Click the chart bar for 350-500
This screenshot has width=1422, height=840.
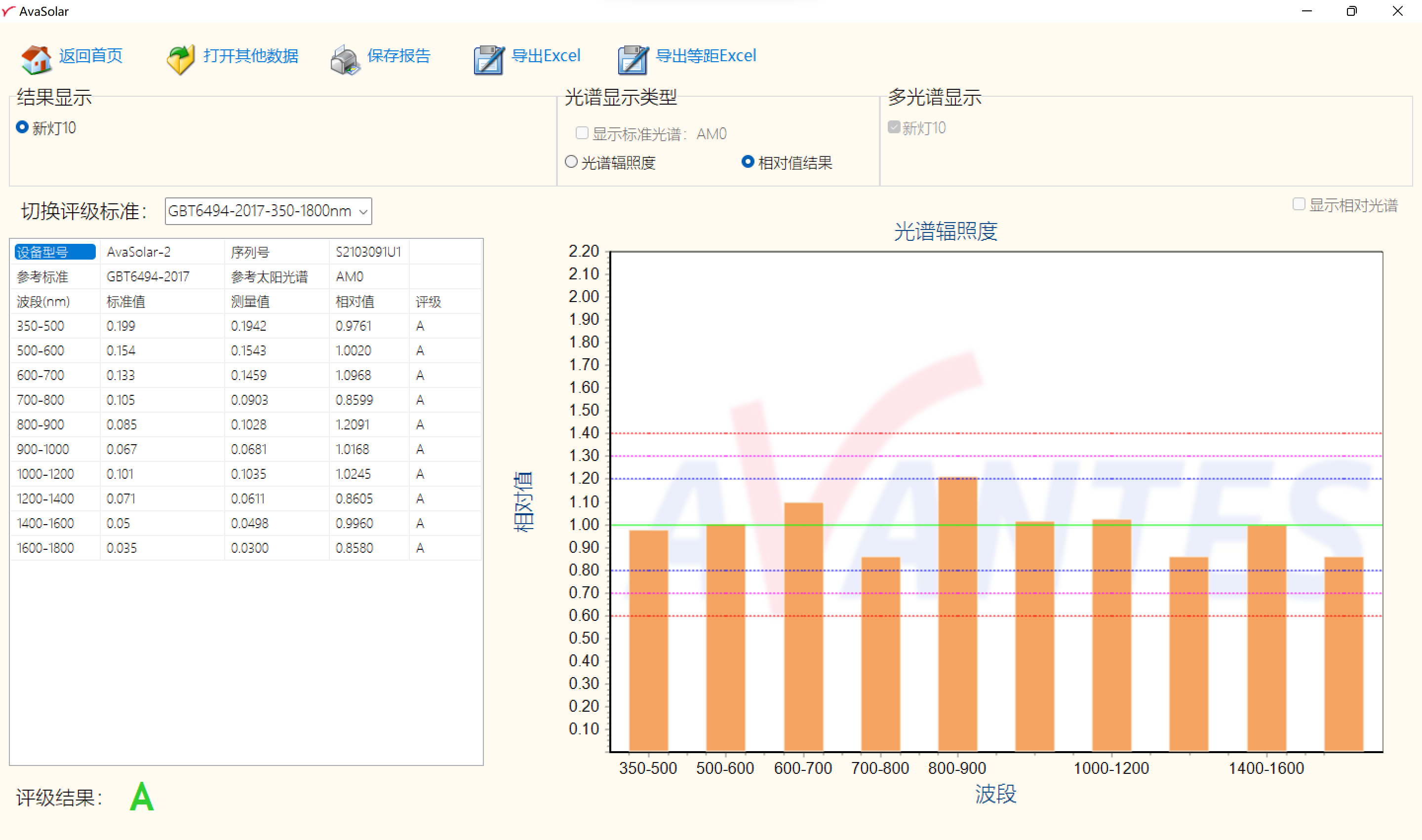pos(648,641)
